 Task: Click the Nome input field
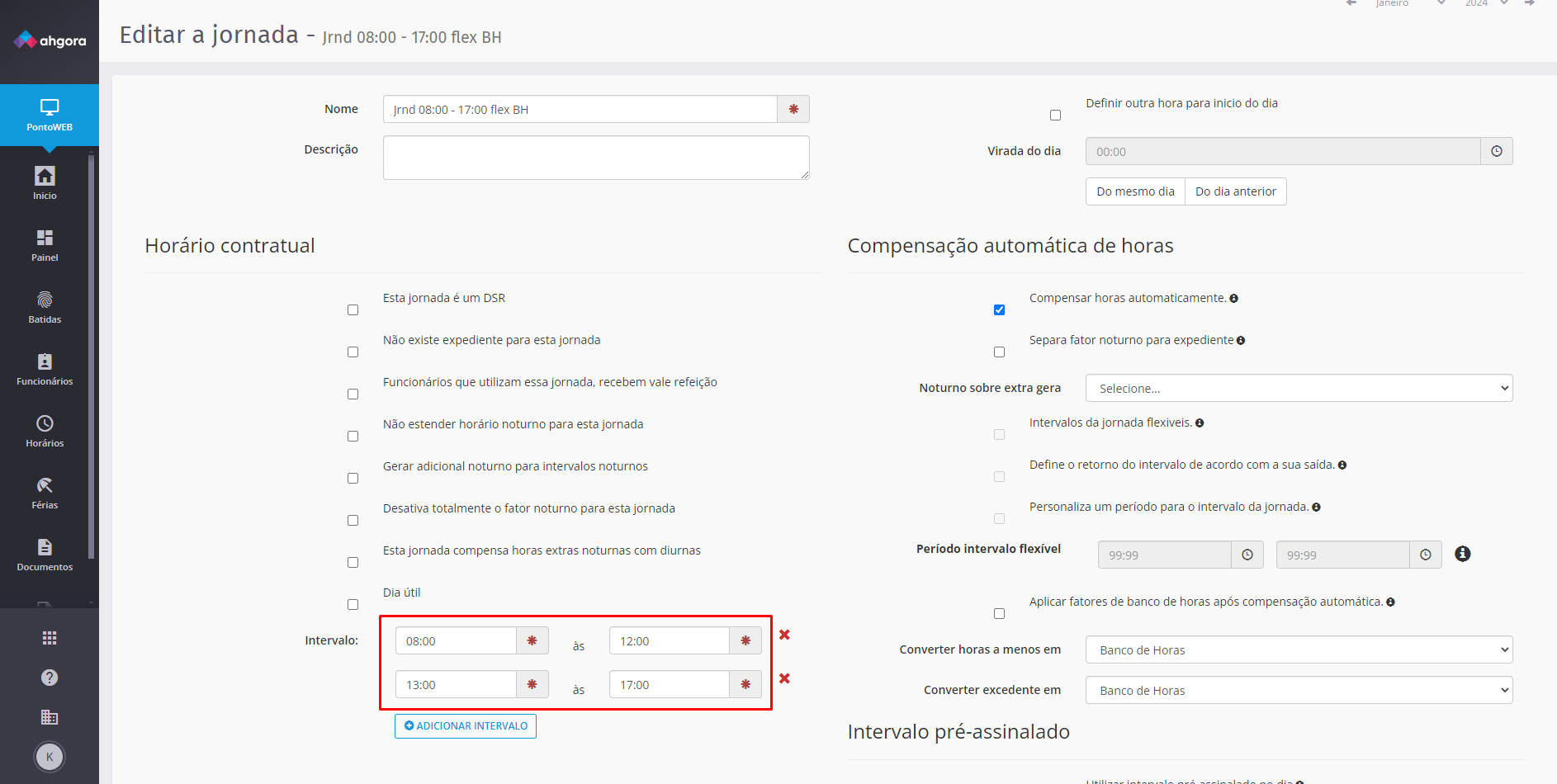click(x=580, y=109)
